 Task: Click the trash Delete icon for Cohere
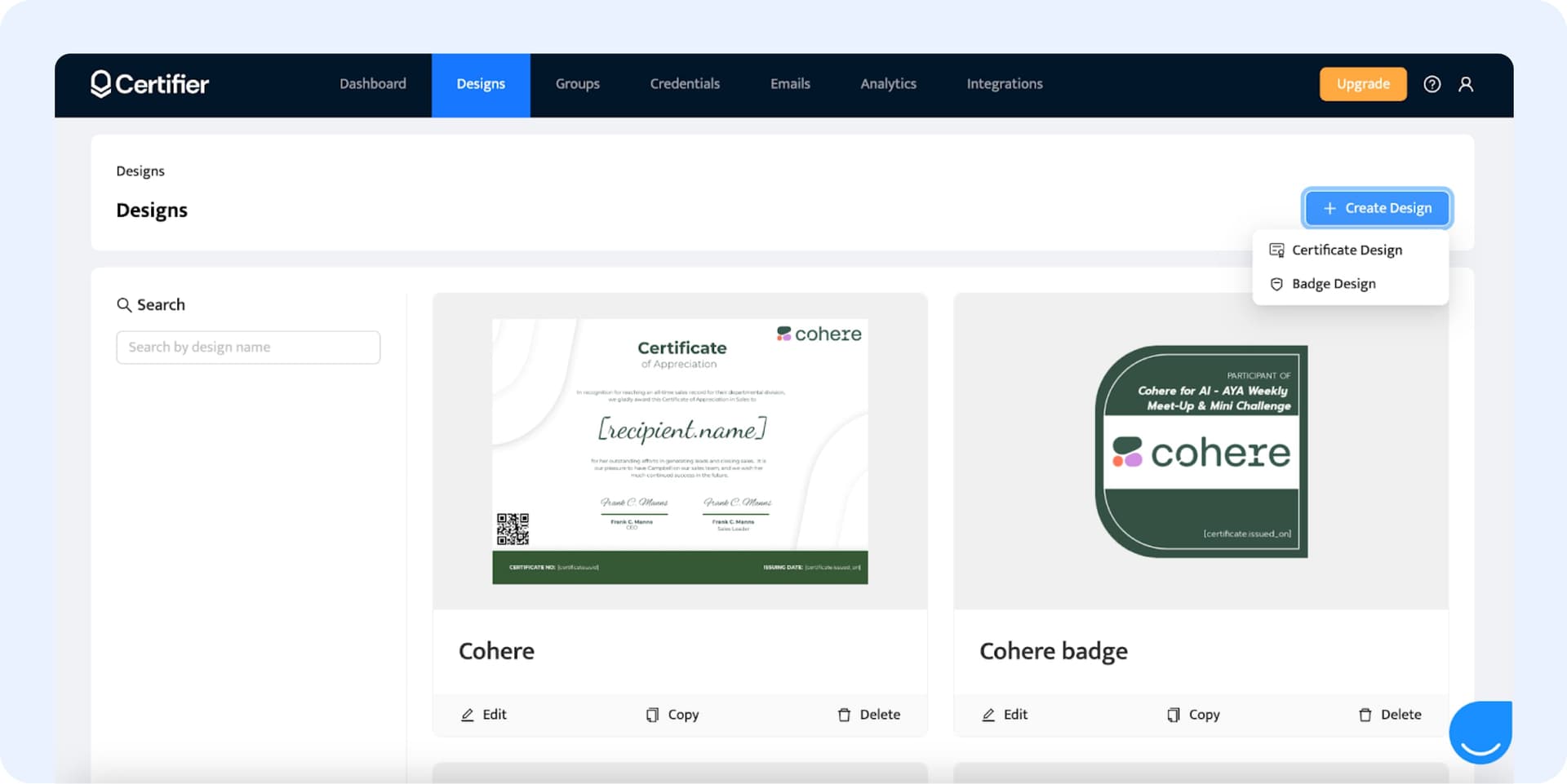(844, 715)
